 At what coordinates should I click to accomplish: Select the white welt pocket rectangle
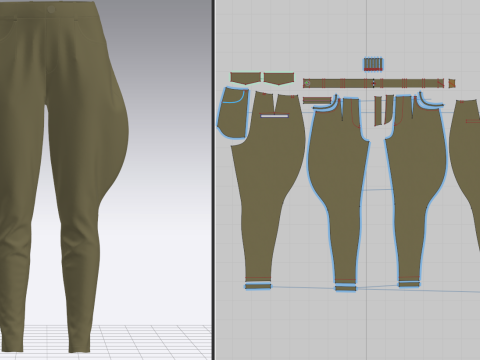click(274, 116)
